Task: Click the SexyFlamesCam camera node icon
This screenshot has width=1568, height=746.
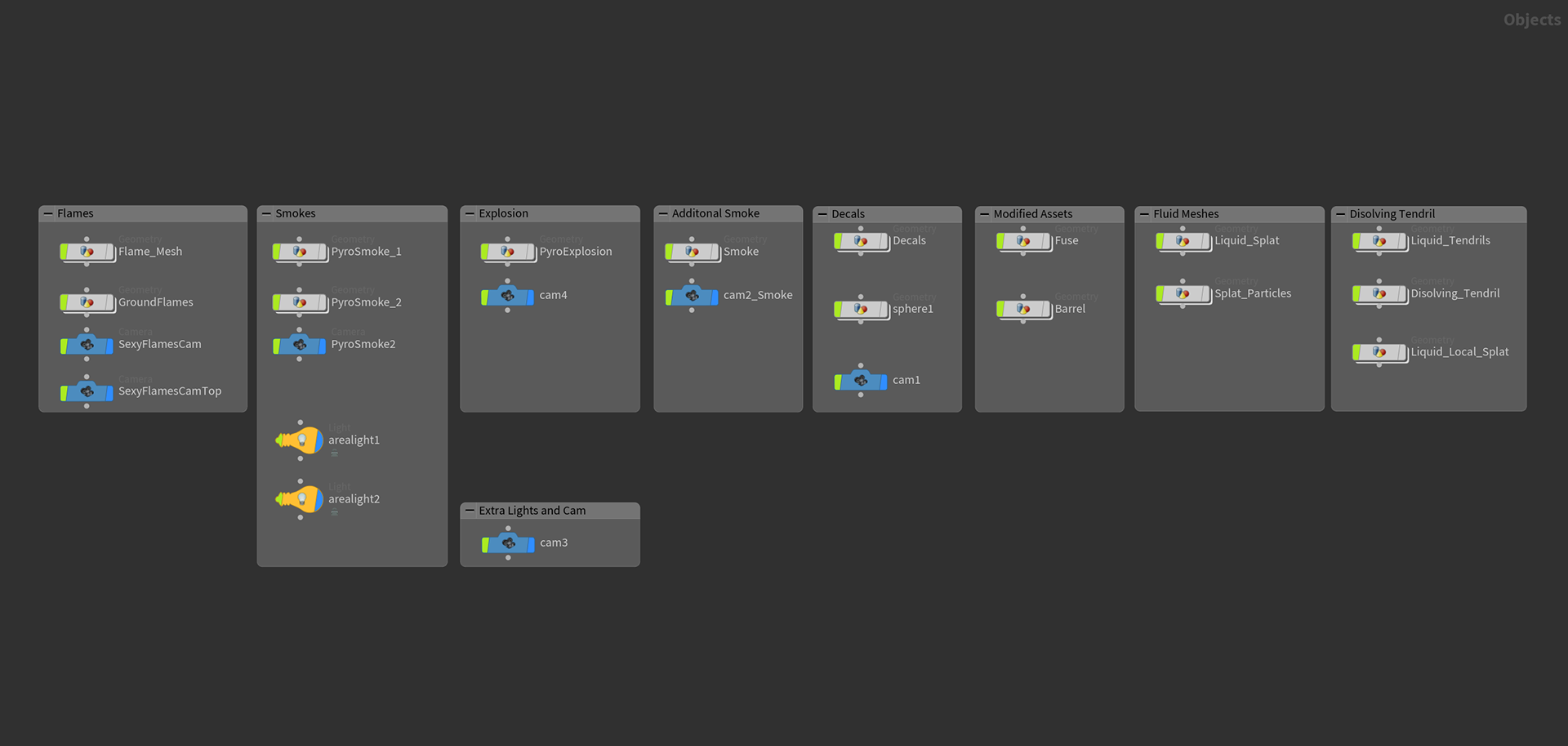Action: [x=87, y=345]
